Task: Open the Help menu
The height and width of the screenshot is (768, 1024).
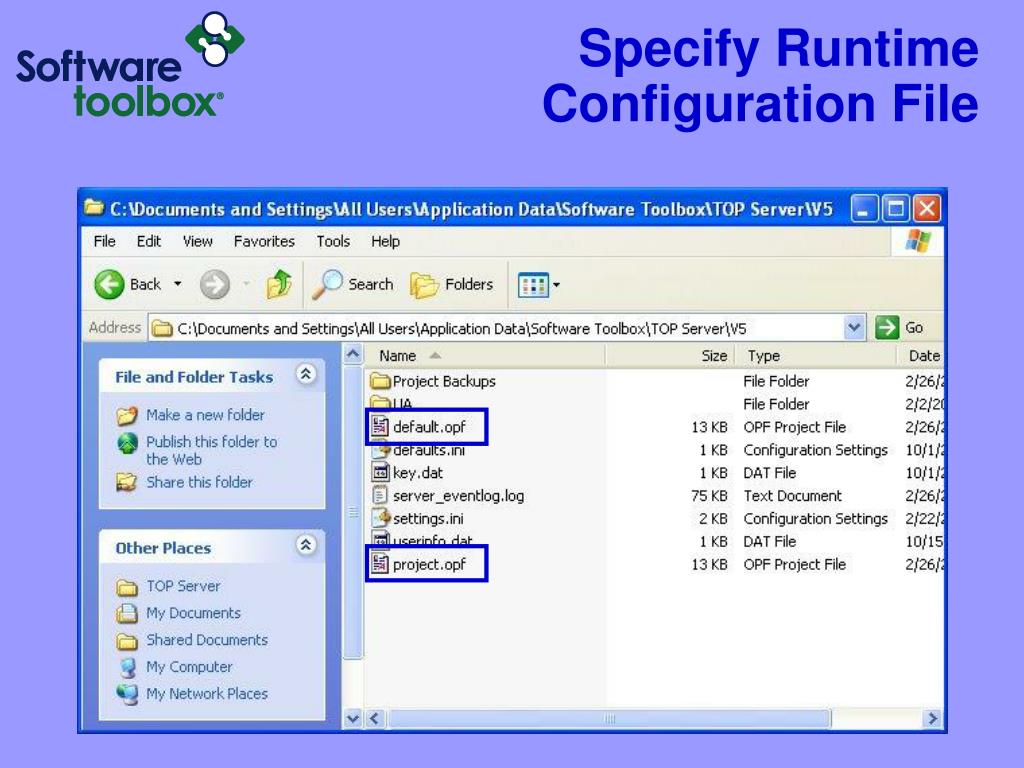Action: coord(385,242)
